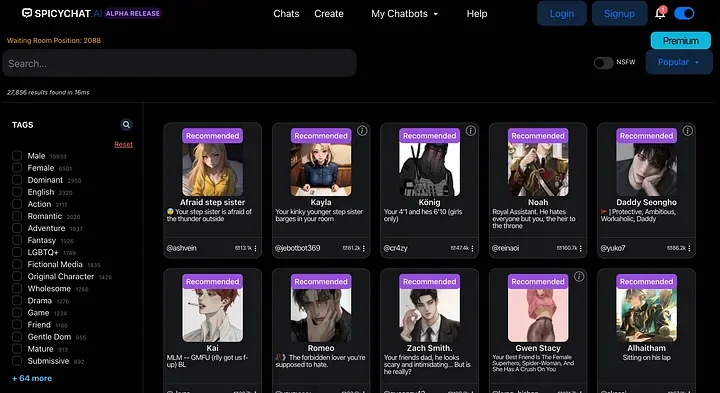Screen dimensions: 720x393
Task: Check the Original Character tag checkbox
Action: (x=17, y=276)
